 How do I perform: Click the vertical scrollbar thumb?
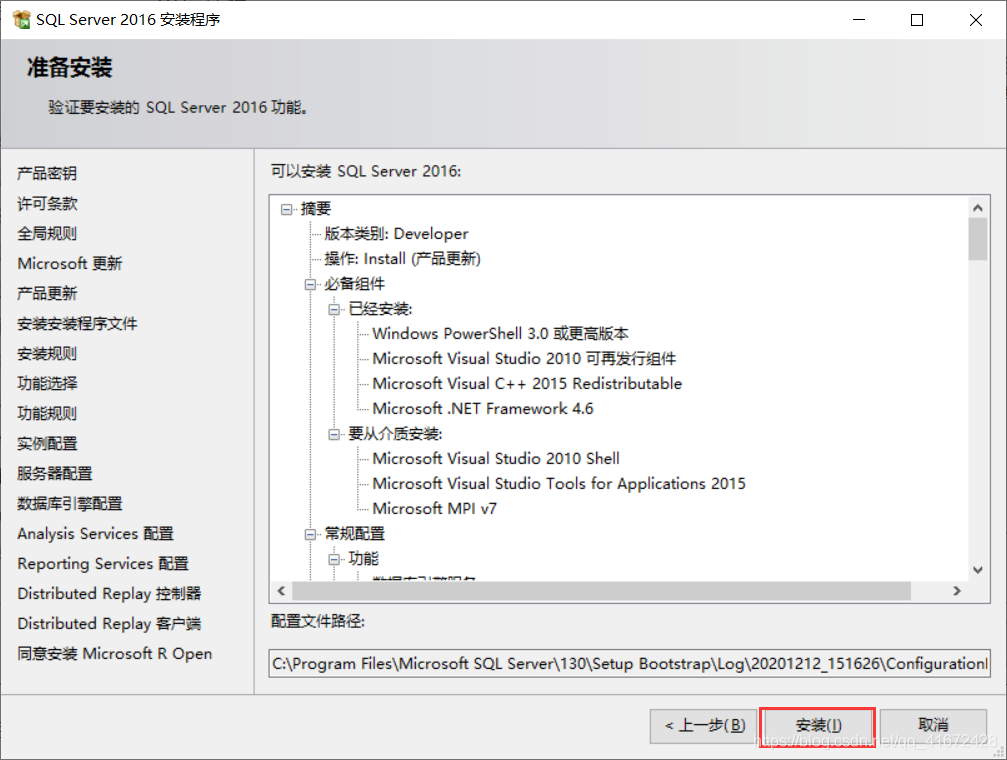[x=977, y=239]
